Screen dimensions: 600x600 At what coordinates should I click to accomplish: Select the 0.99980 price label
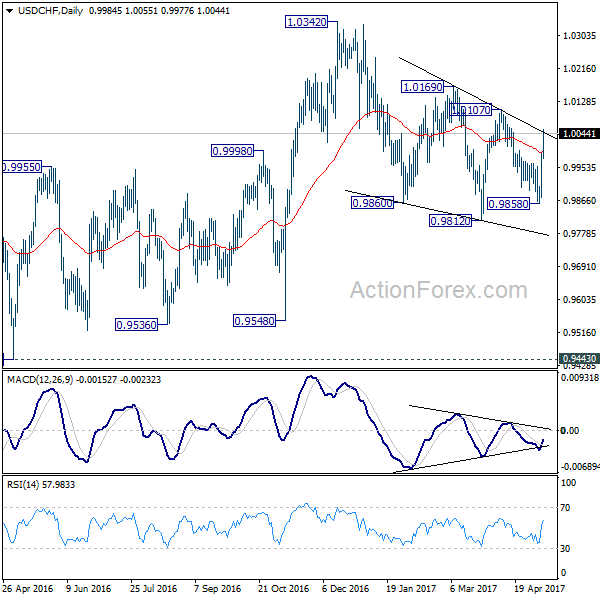pos(232,151)
